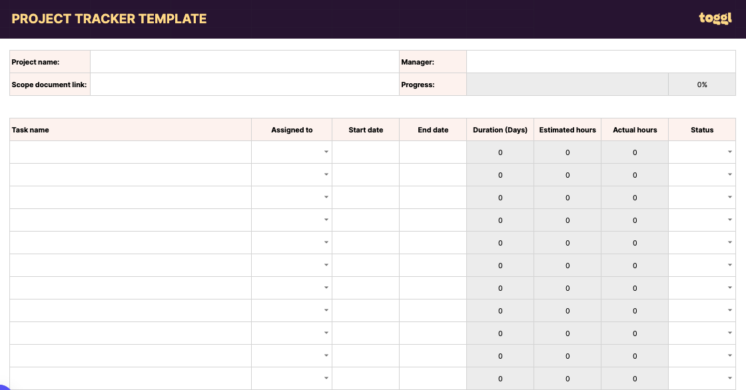Select the first row Actual hours cell

tap(635, 152)
